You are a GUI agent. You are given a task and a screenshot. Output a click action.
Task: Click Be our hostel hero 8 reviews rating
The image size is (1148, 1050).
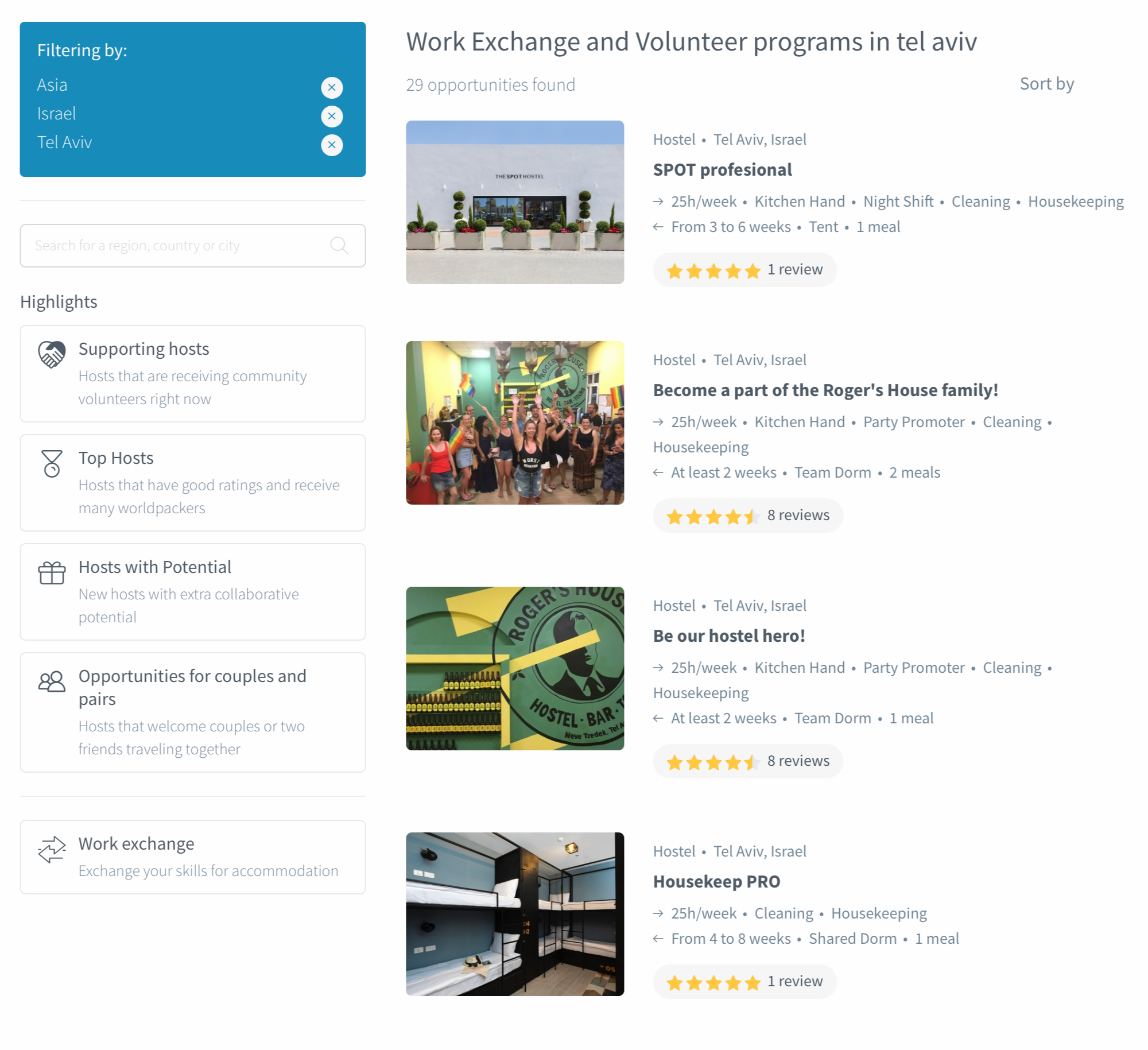click(x=747, y=761)
